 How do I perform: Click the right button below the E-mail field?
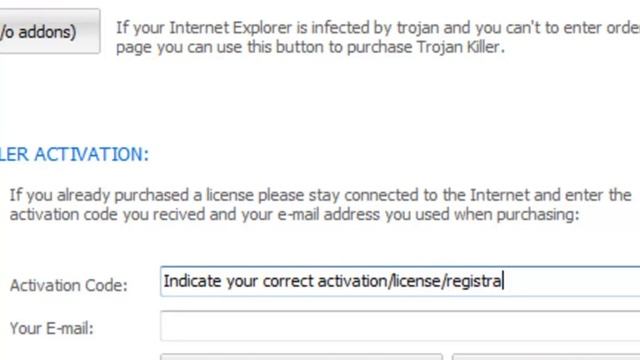pos(546,357)
